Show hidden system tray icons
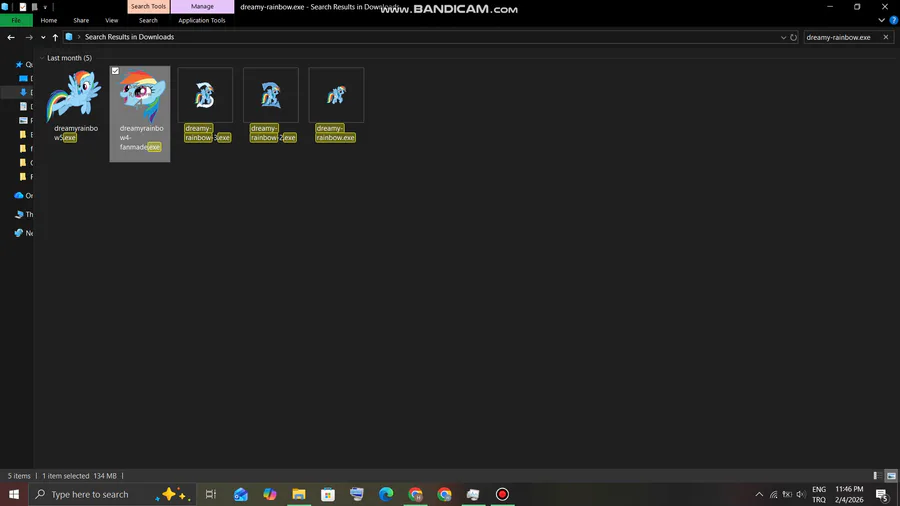This screenshot has height=506, width=900. coord(759,494)
